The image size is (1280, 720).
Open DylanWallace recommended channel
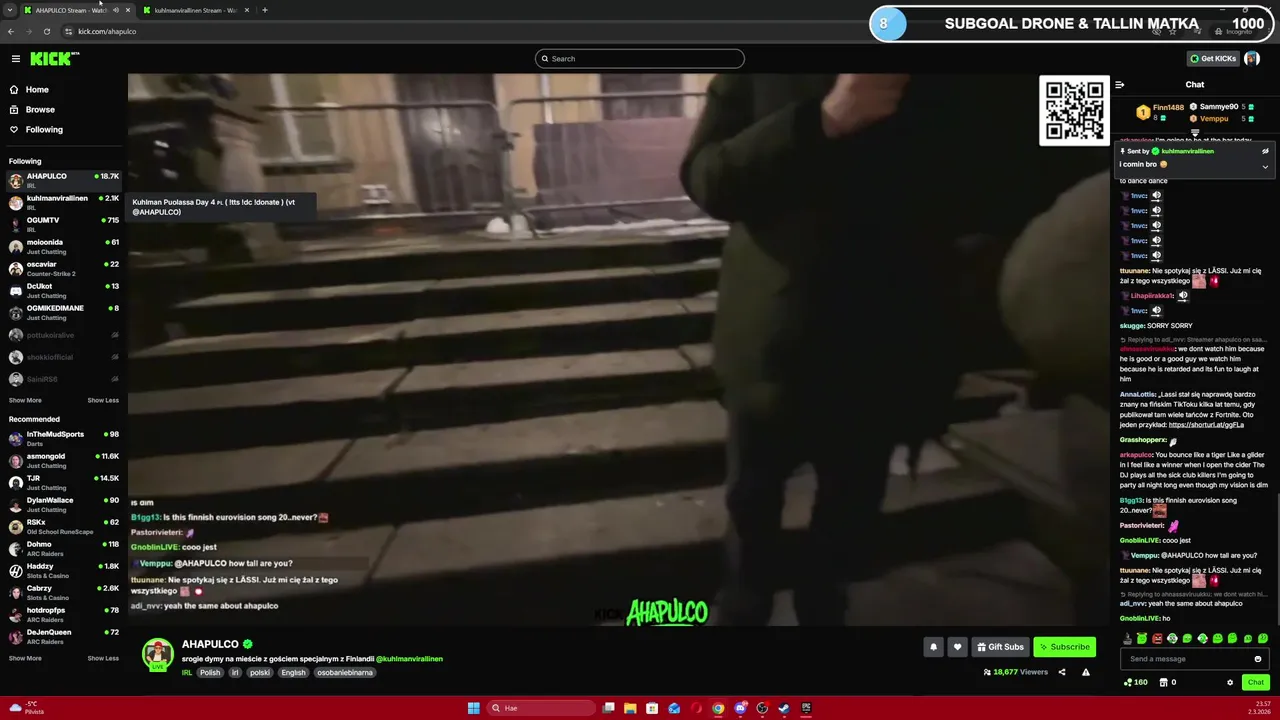pos(64,504)
